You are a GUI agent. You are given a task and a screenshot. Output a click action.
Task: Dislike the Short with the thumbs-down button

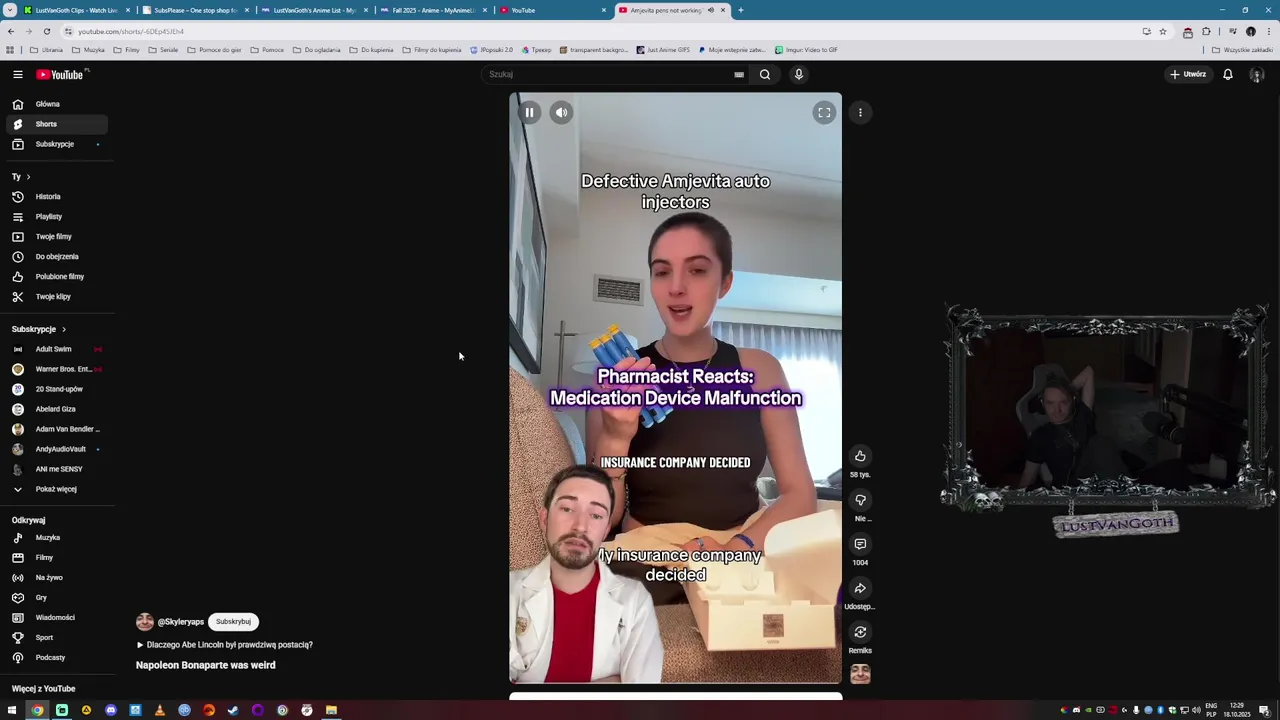point(860,500)
